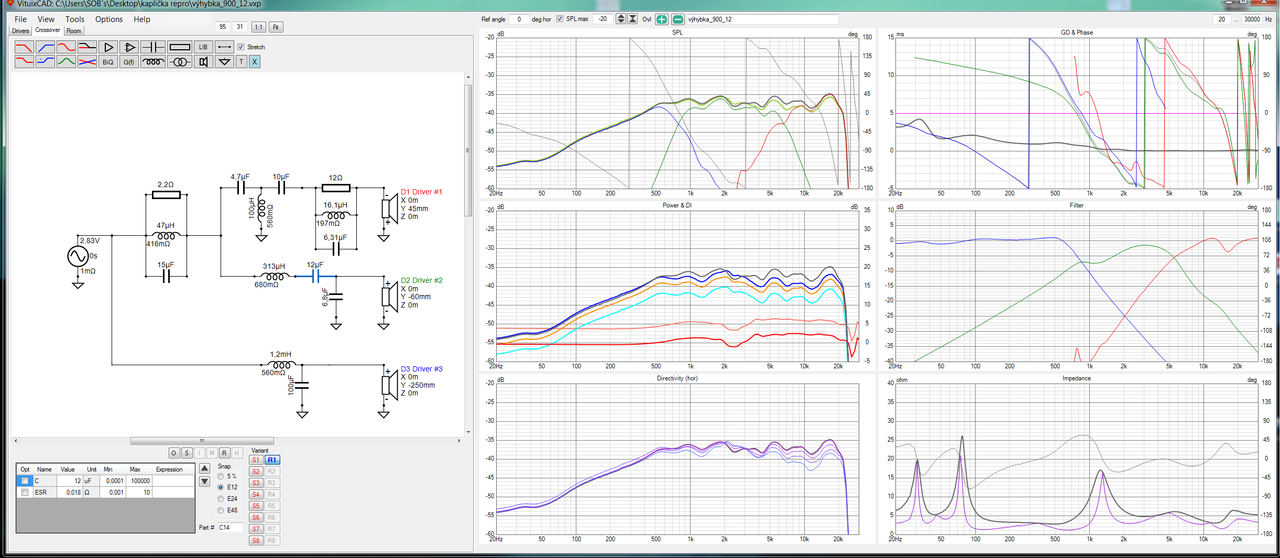
Task: Select the blue high-shelf filter icon in second row
Action: [45, 62]
